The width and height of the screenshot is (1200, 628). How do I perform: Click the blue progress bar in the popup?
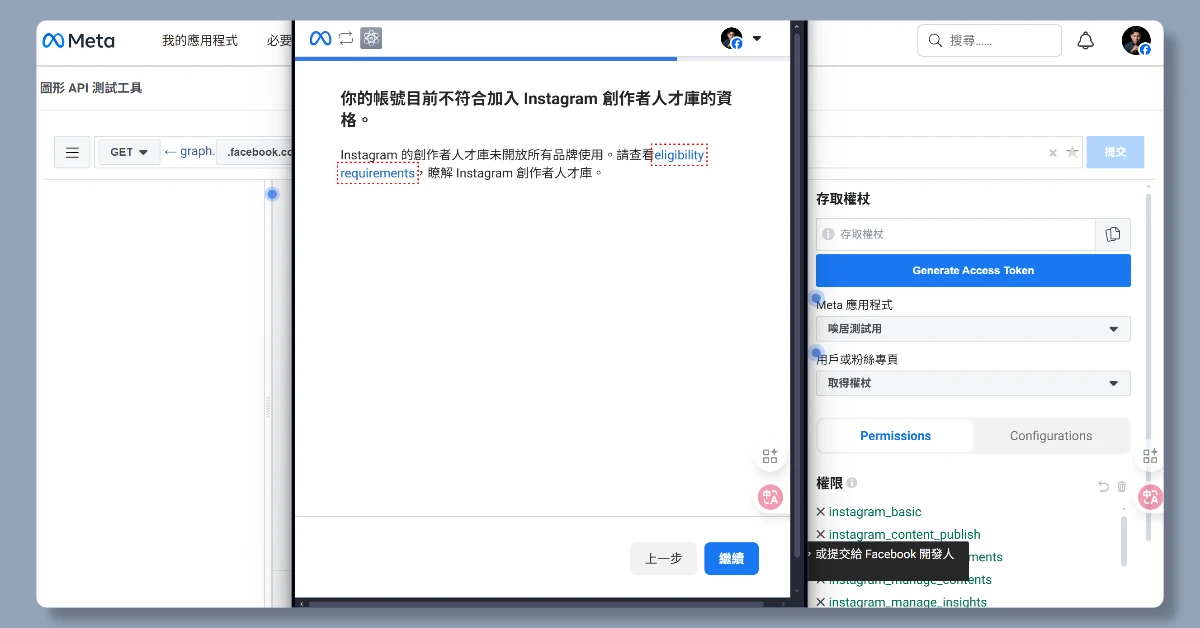[485, 59]
